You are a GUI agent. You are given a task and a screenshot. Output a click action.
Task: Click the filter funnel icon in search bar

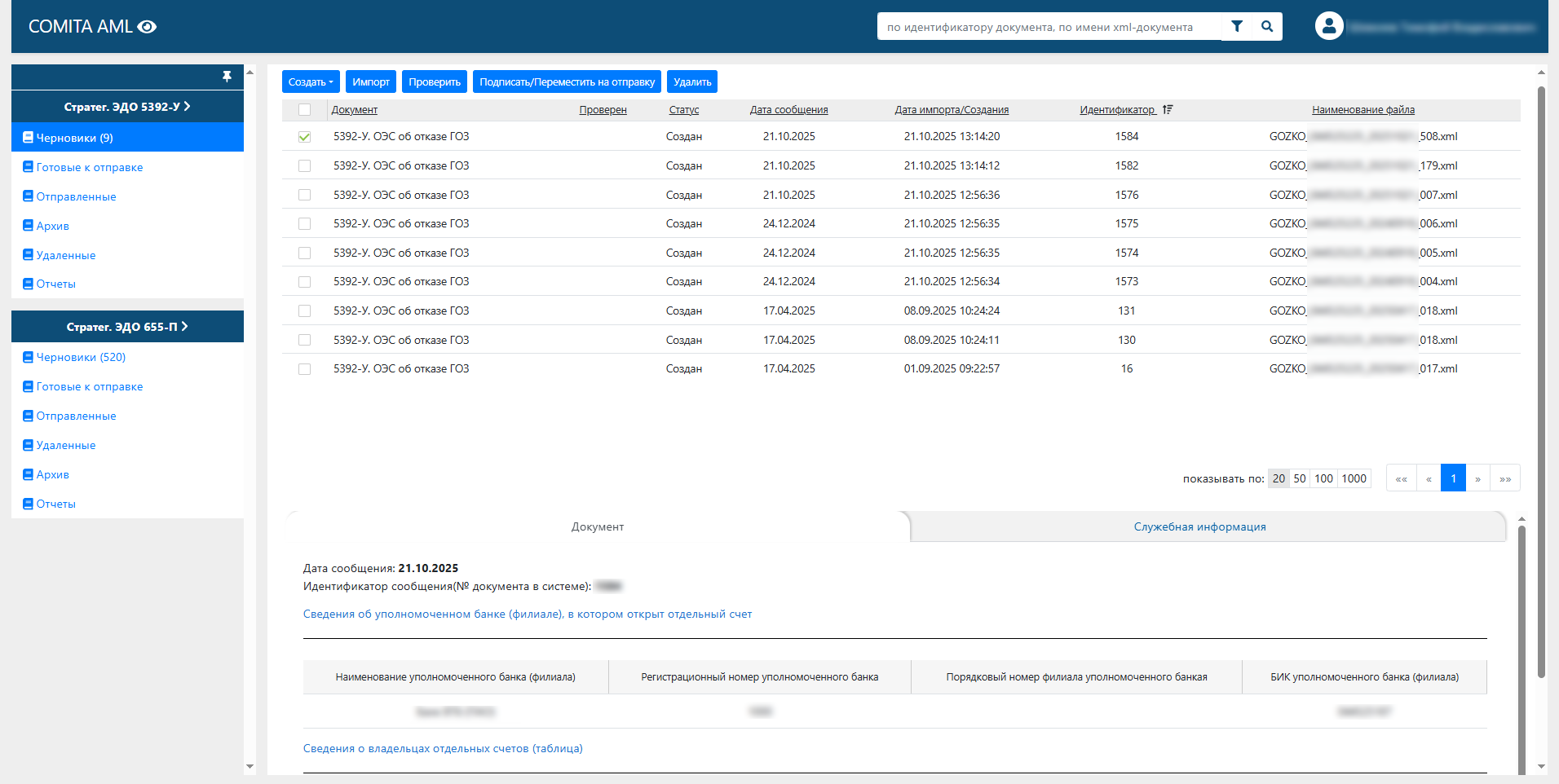click(1236, 26)
